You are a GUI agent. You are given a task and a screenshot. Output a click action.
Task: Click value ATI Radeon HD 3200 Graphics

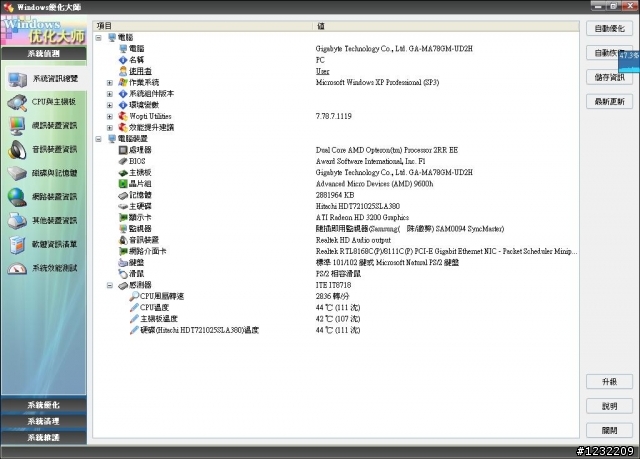(x=362, y=217)
